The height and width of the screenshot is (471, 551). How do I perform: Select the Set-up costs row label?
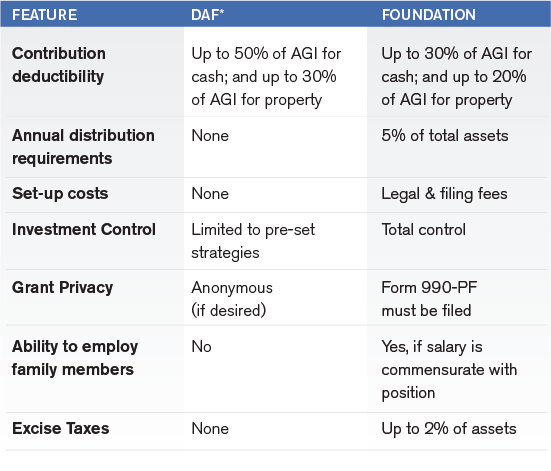tap(60, 194)
